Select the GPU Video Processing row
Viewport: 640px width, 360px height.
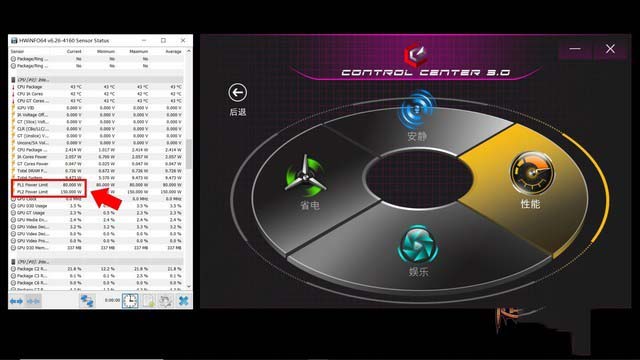coord(96,241)
